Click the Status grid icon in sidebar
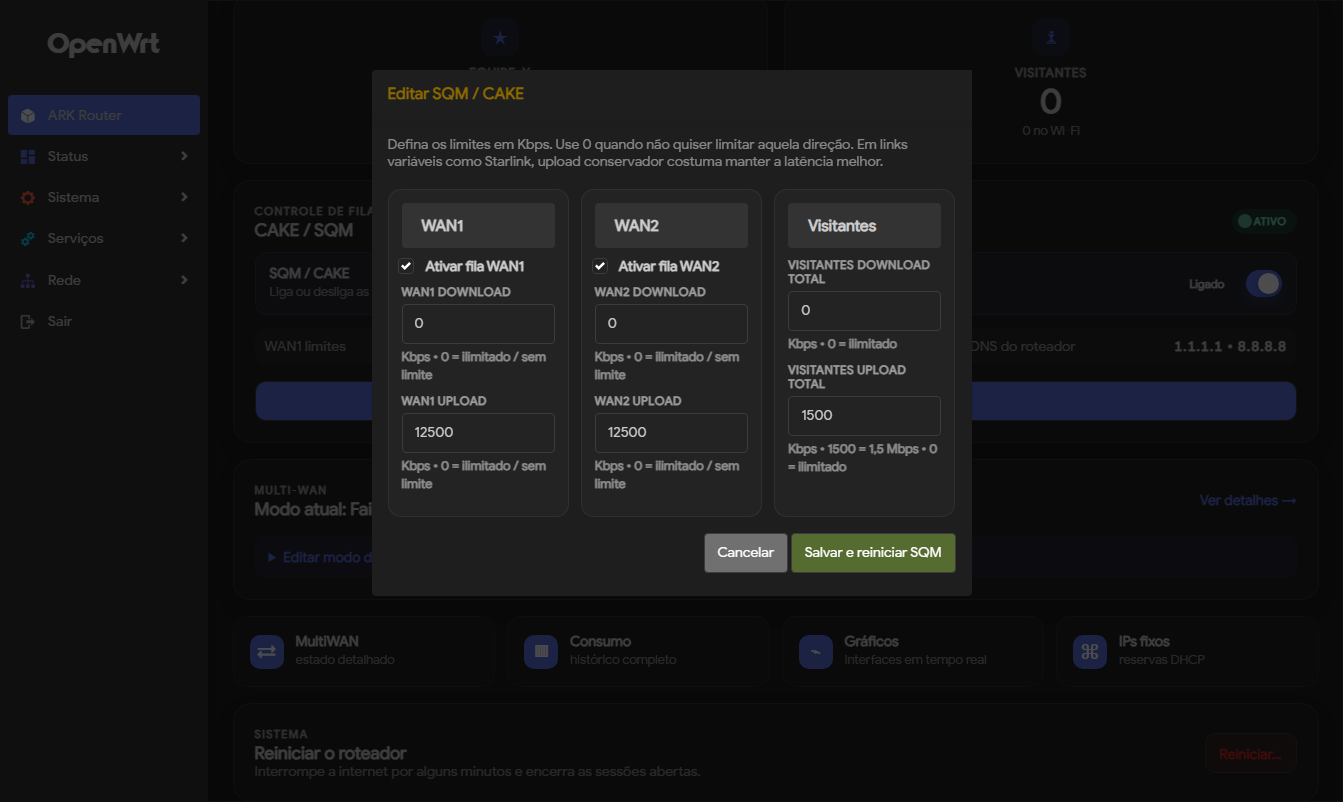The height and width of the screenshot is (802, 1343). point(28,157)
